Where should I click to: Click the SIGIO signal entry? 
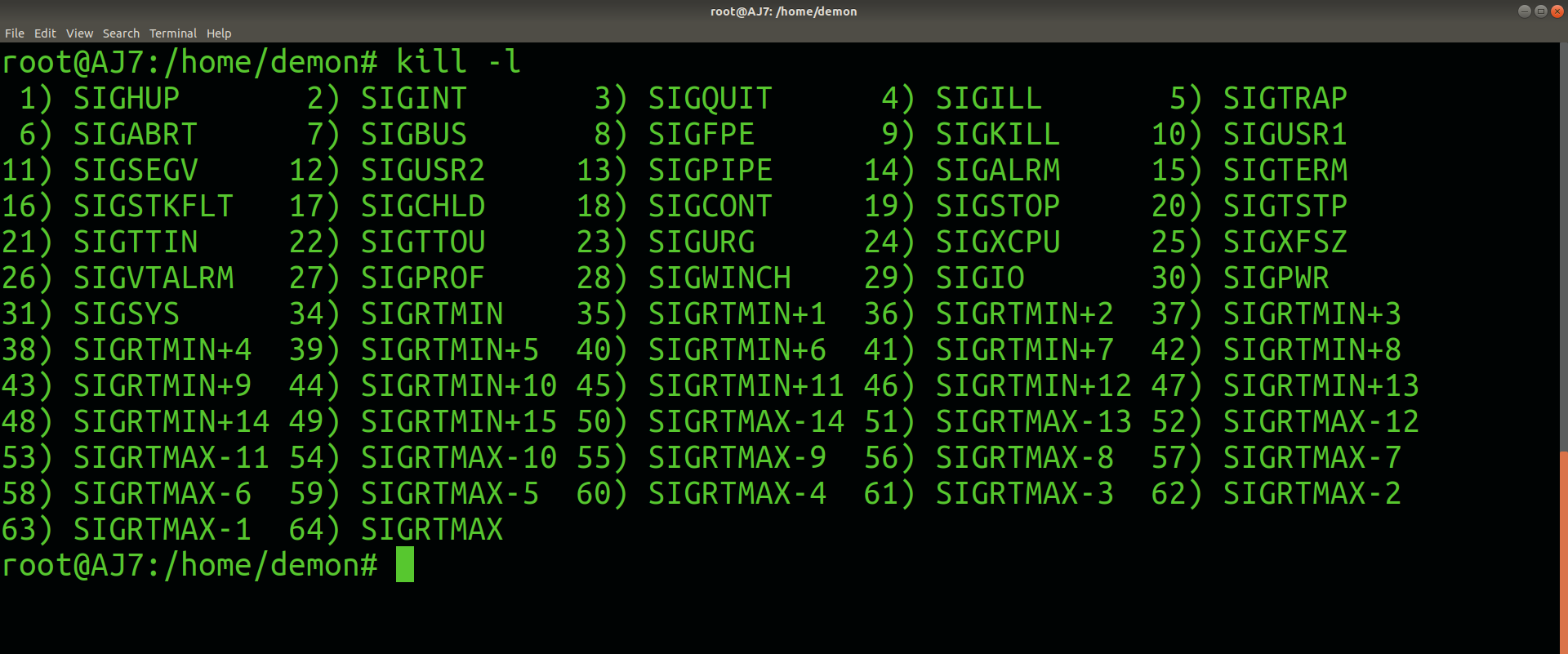980,278
